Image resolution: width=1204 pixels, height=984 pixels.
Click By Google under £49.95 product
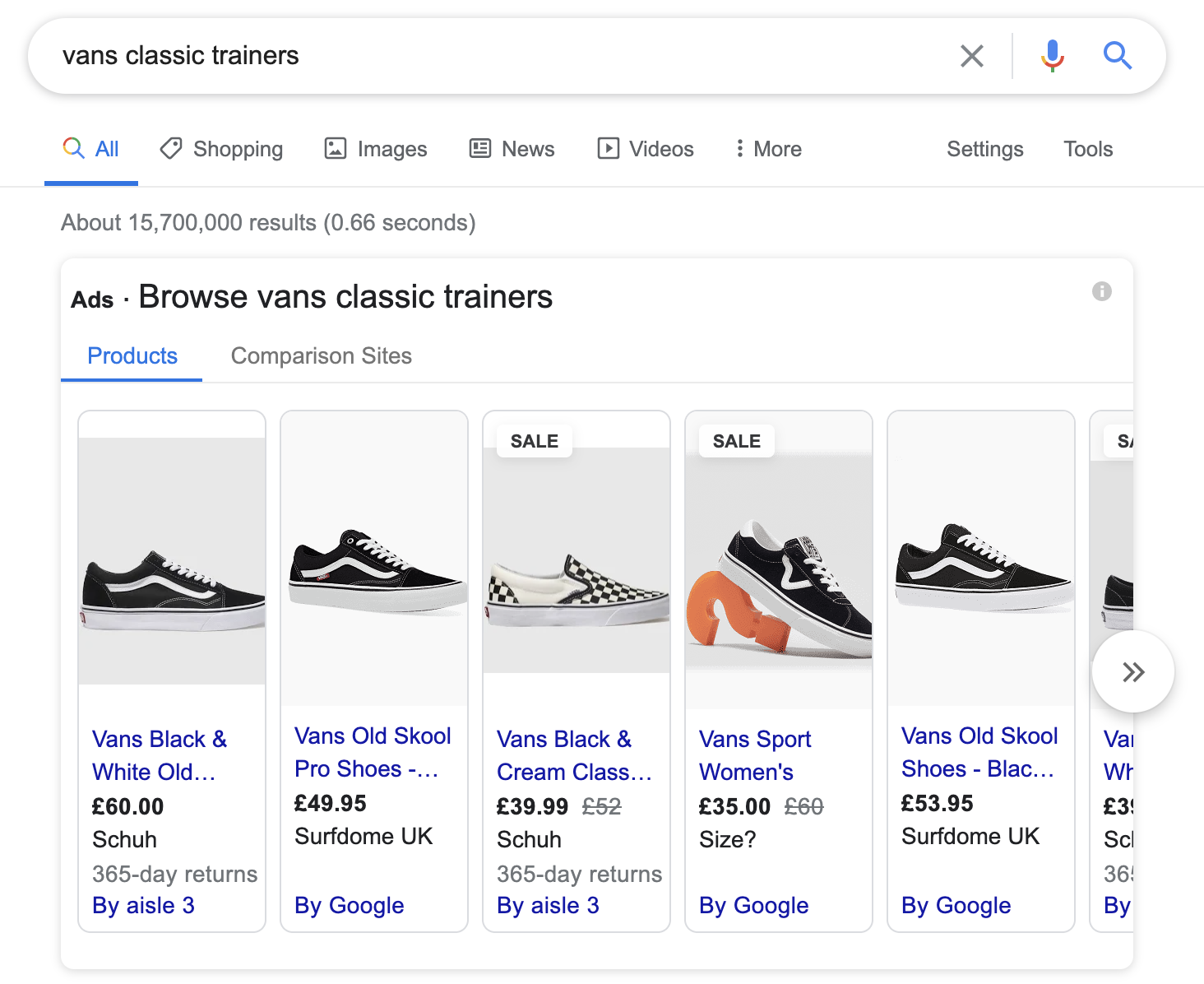(x=349, y=905)
